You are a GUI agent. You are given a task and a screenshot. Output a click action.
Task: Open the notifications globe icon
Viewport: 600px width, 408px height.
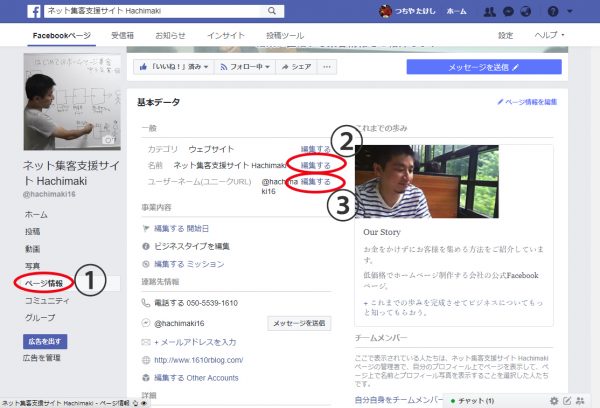point(526,11)
